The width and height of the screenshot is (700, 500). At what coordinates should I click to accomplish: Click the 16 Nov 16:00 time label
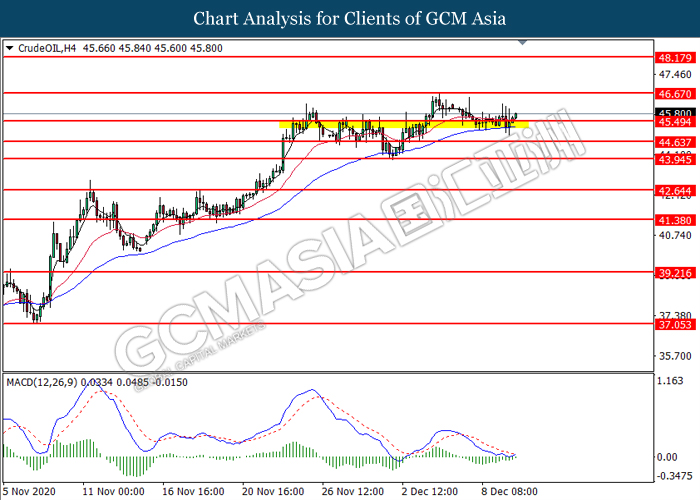(x=193, y=492)
